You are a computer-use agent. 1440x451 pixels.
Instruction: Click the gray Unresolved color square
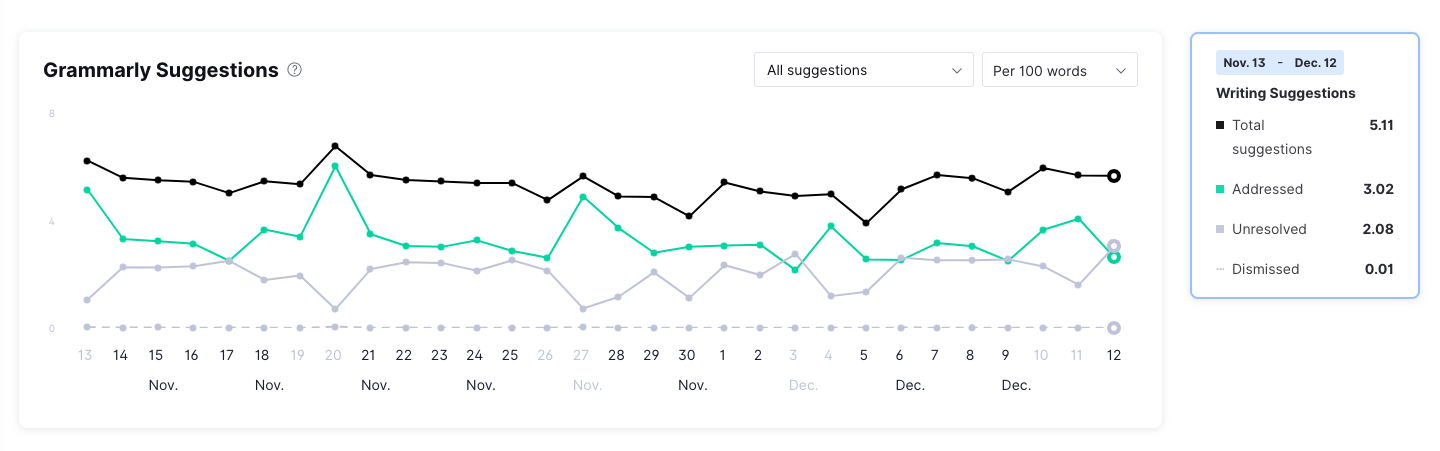click(x=1220, y=229)
